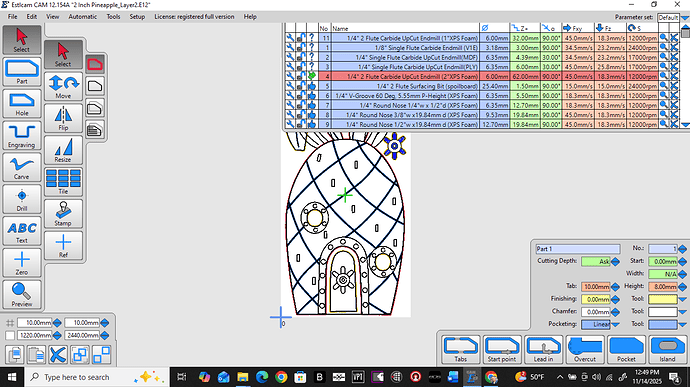The image size is (690, 387).
Task: Click the Tabs tool
Action: pos(460,350)
